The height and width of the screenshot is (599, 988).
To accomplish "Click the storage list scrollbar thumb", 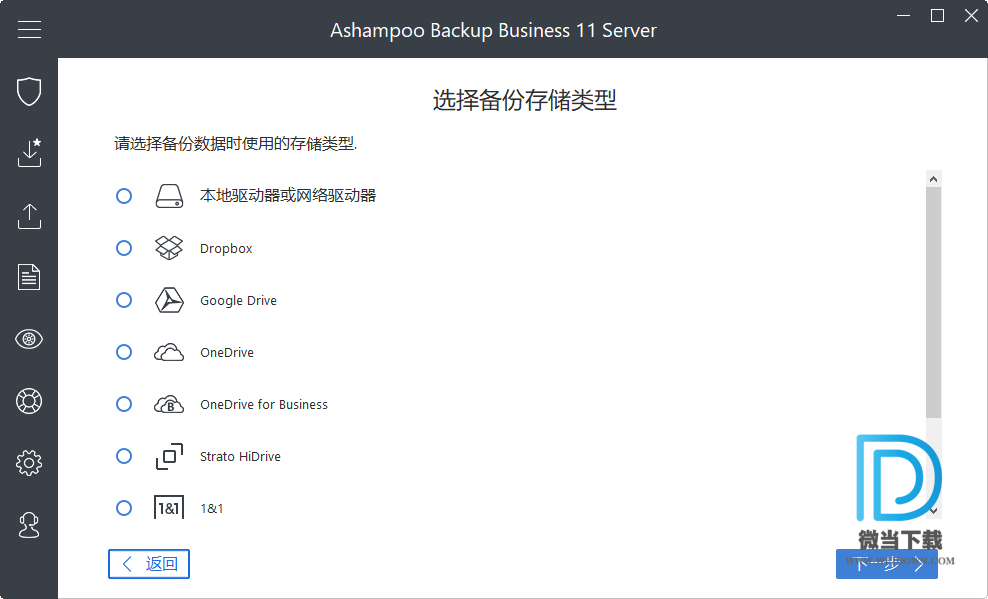I will 933,302.
